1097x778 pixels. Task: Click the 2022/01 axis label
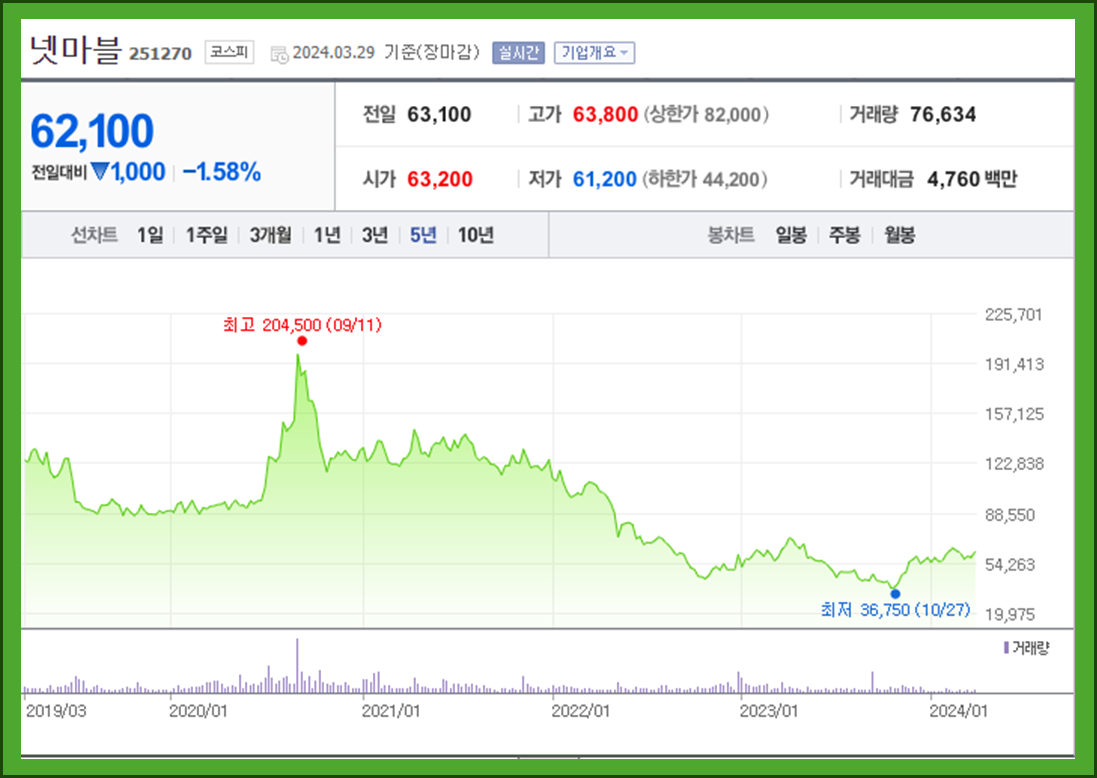point(581,711)
